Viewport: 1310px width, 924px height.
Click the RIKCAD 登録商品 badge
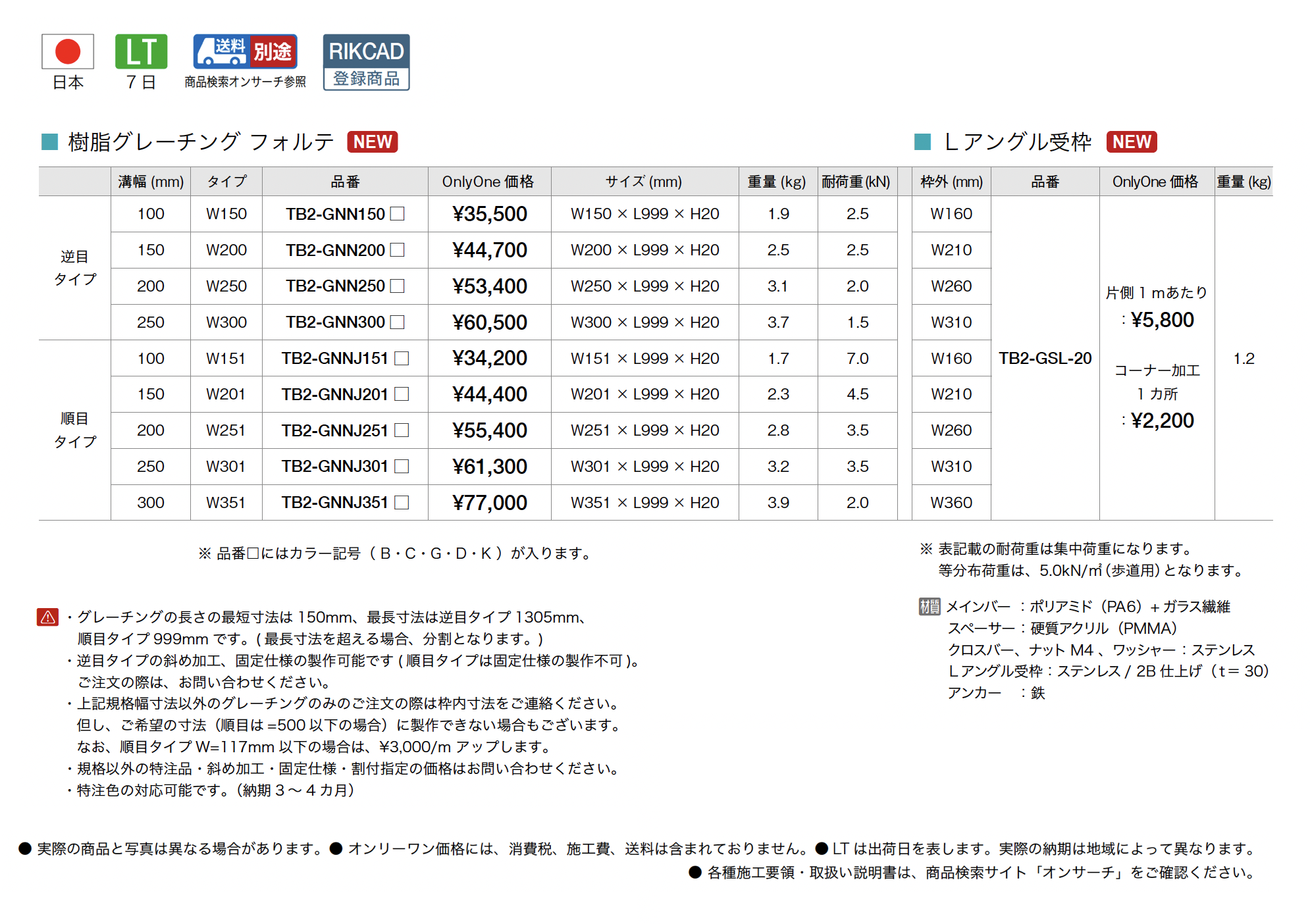tap(366, 63)
